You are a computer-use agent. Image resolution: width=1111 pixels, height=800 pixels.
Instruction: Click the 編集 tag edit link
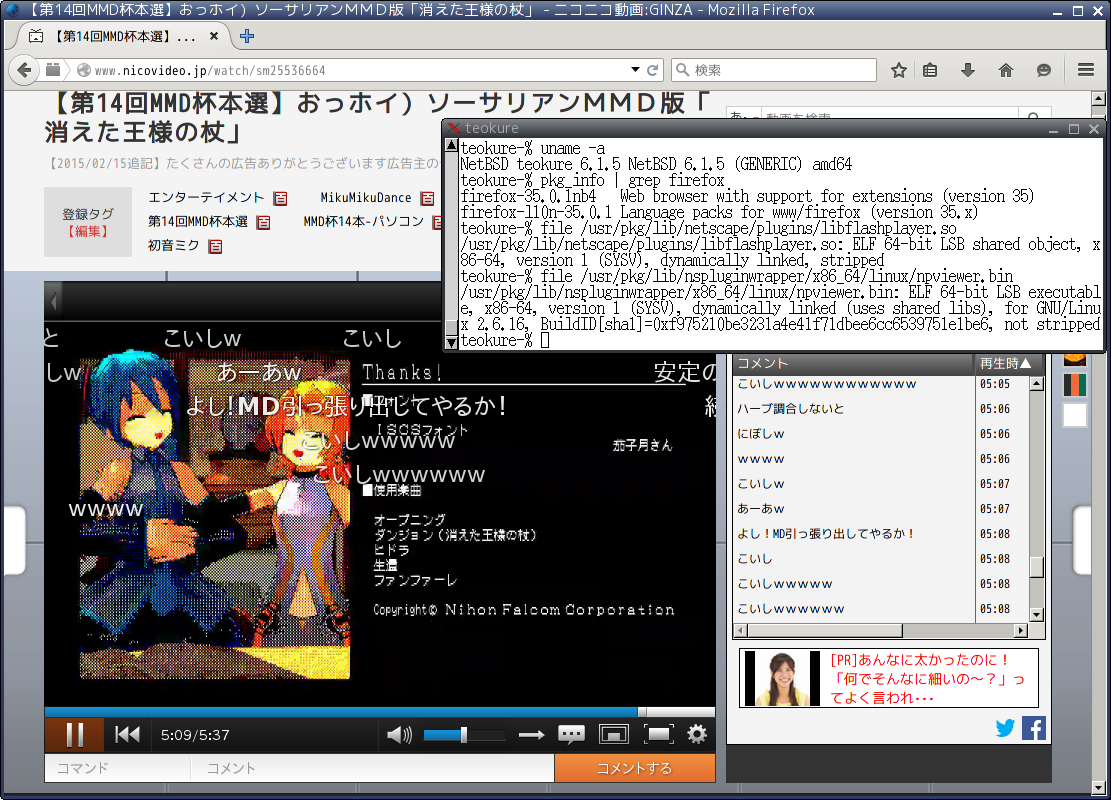click(88, 232)
